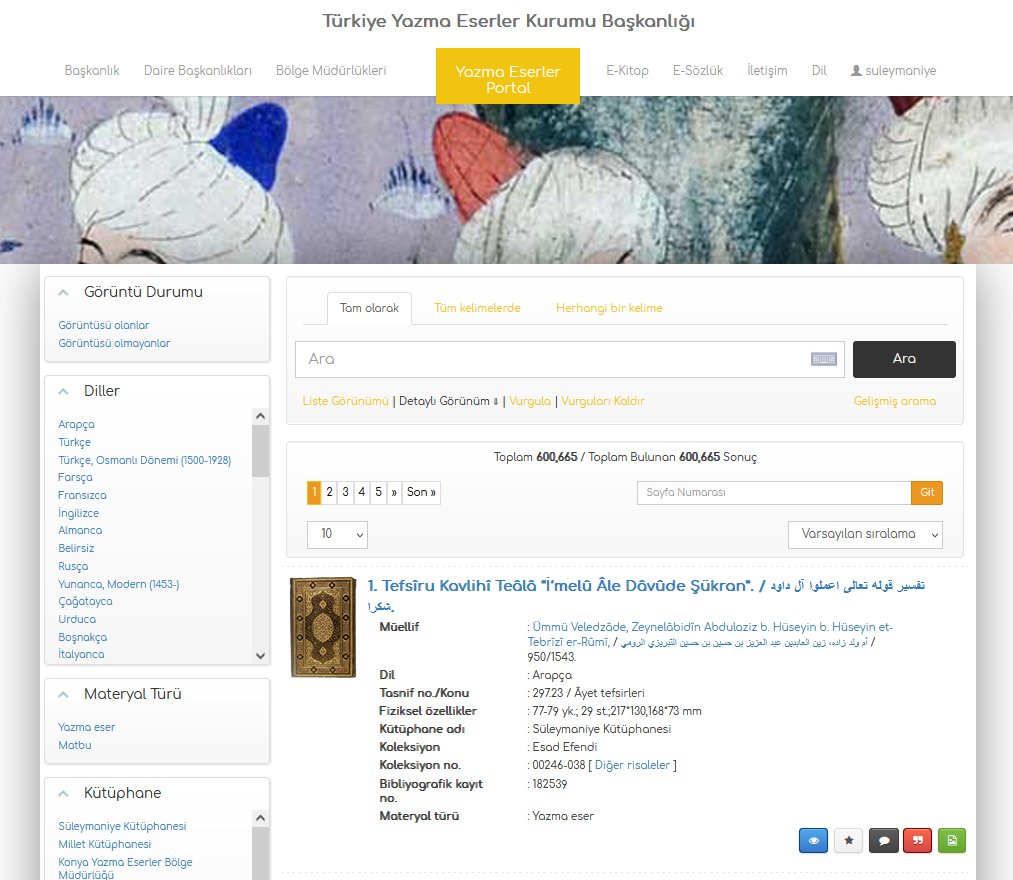Image resolution: width=1013 pixels, height=880 pixels.
Task: Select the Tüm kelimelerde search tab
Action: (x=477, y=308)
